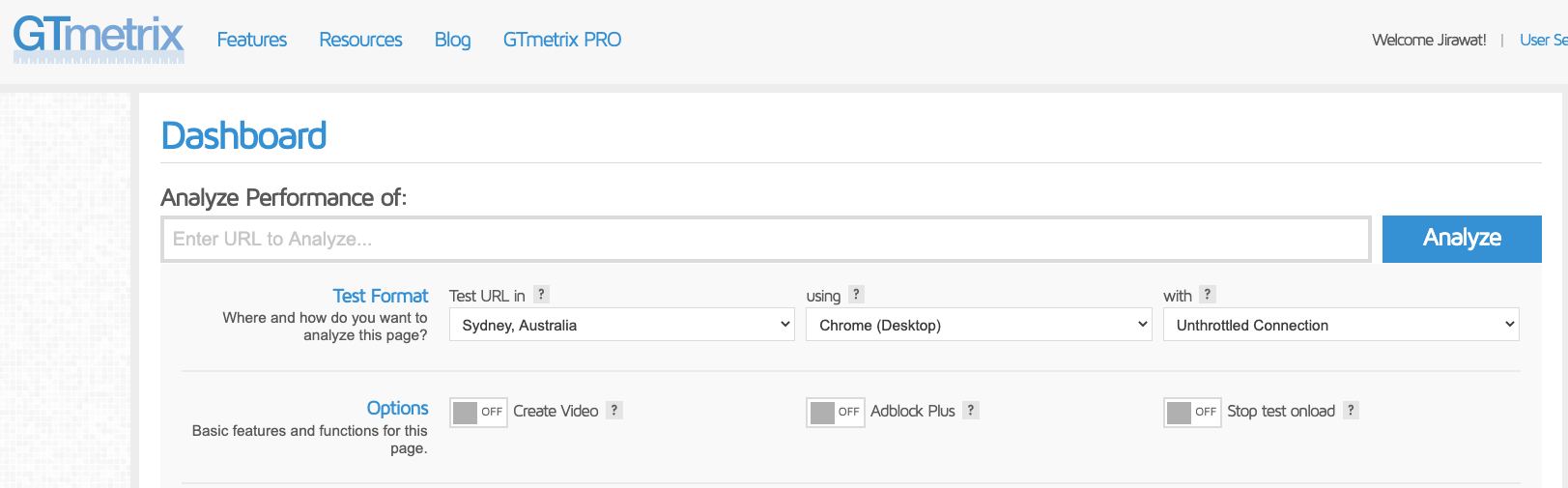1568x488 pixels.
Task: Open help tooltip for Adblock Plus
Action: point(971,411)
